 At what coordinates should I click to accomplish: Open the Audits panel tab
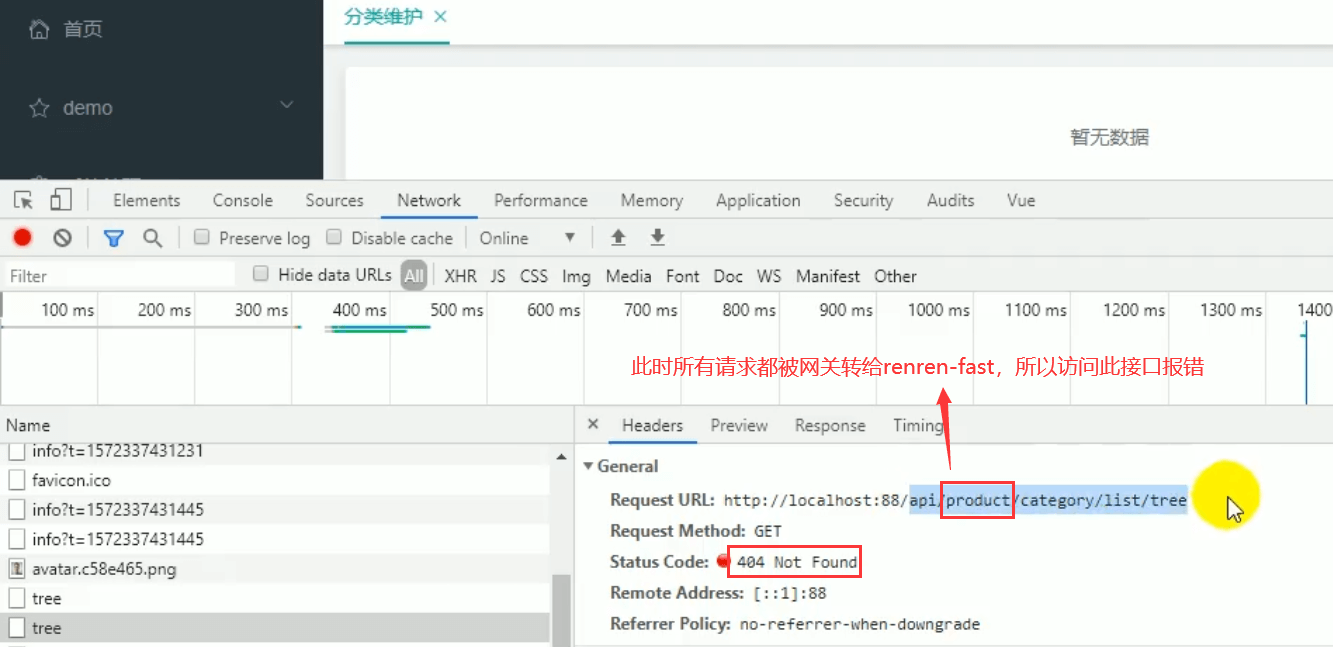[950, 200]
